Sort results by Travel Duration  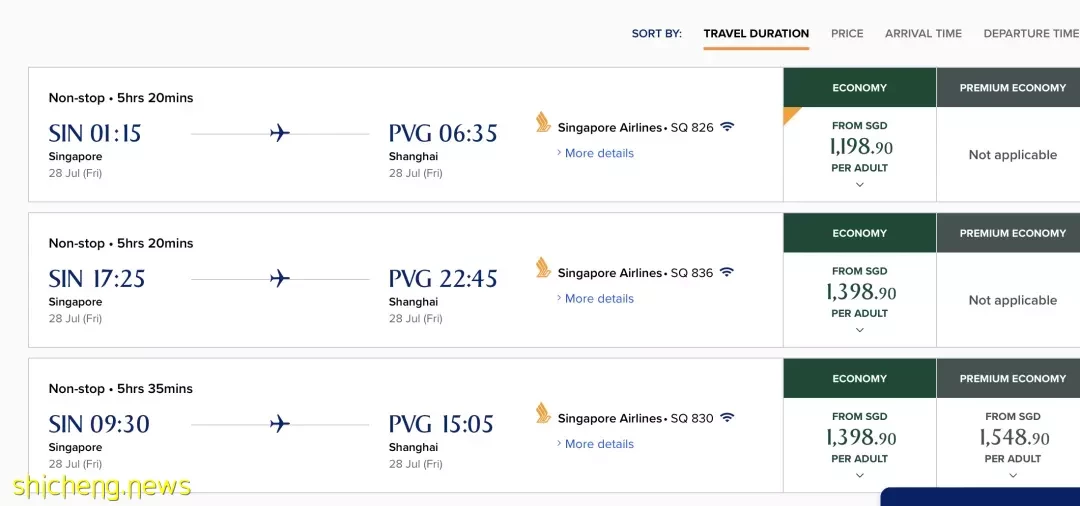[x=756, y=33]
